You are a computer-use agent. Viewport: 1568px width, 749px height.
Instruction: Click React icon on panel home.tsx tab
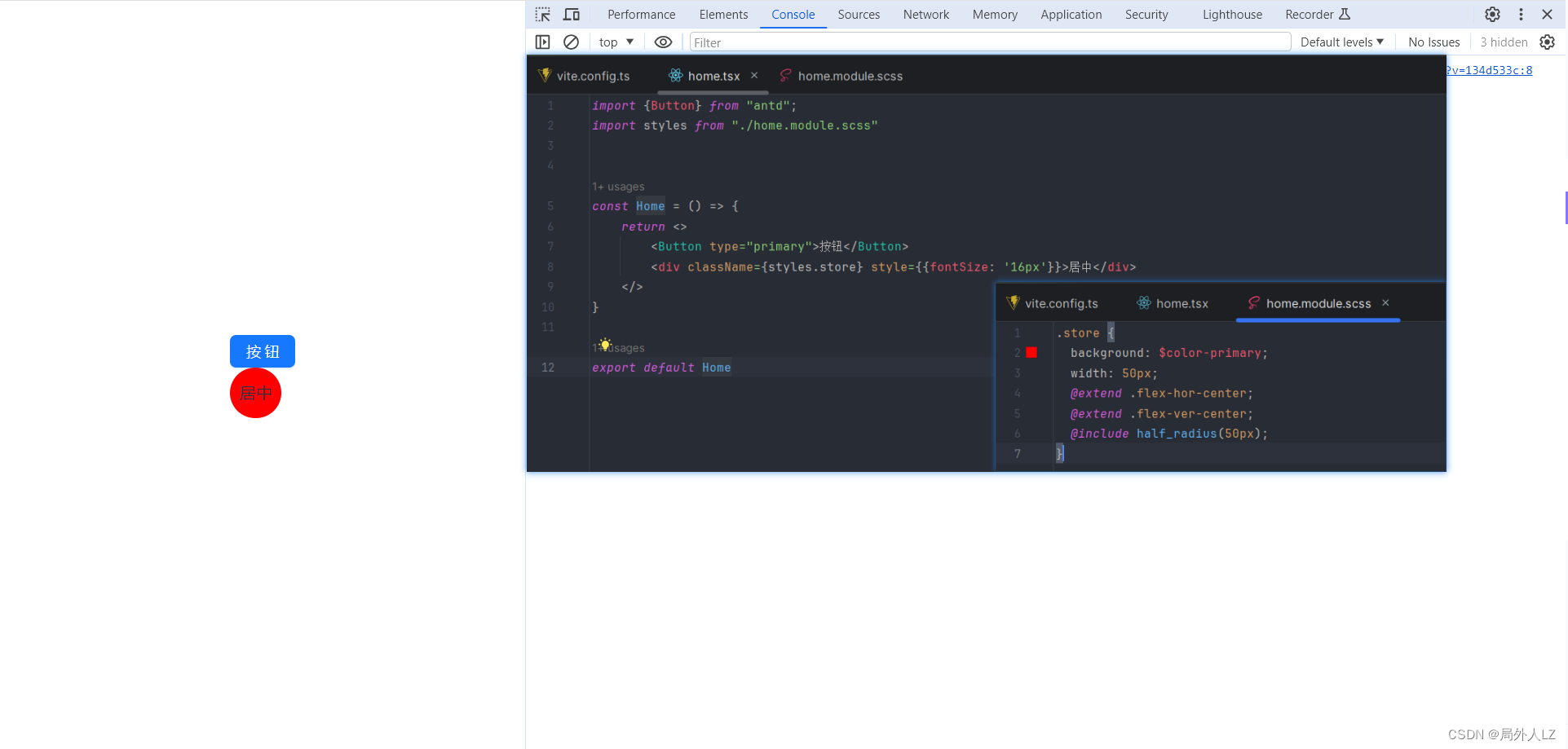(1144, 302)
